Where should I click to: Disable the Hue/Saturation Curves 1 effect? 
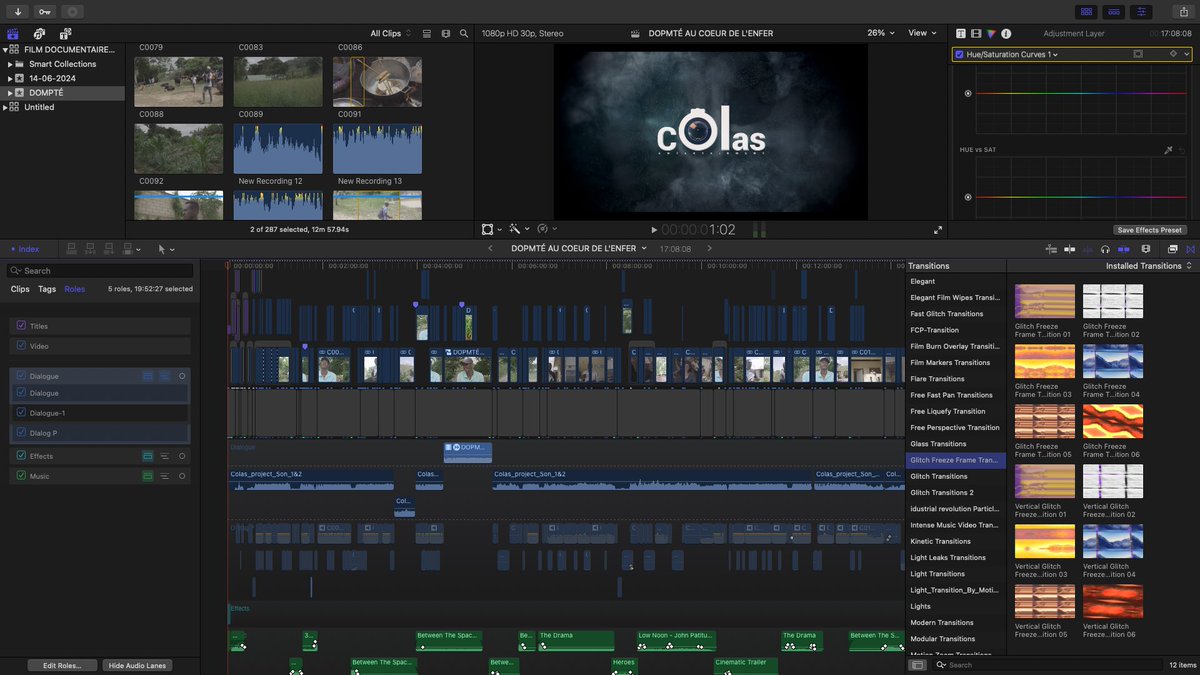(x=960, y=55)
